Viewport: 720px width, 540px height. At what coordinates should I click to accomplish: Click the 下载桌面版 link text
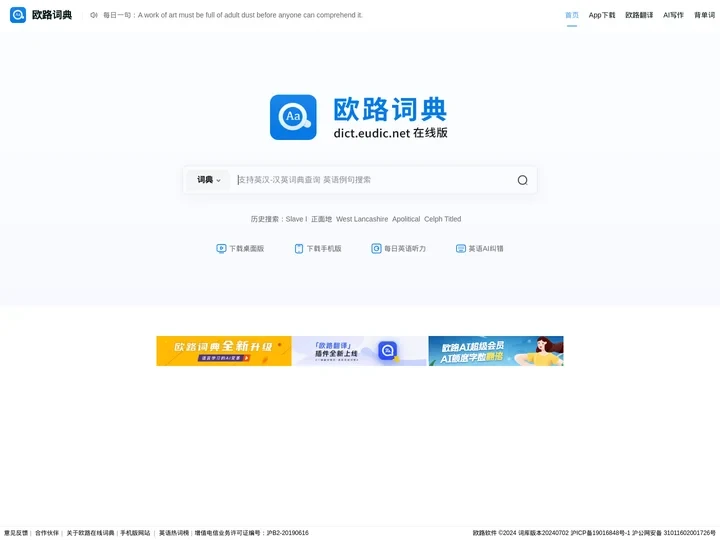tap(247, 248)
